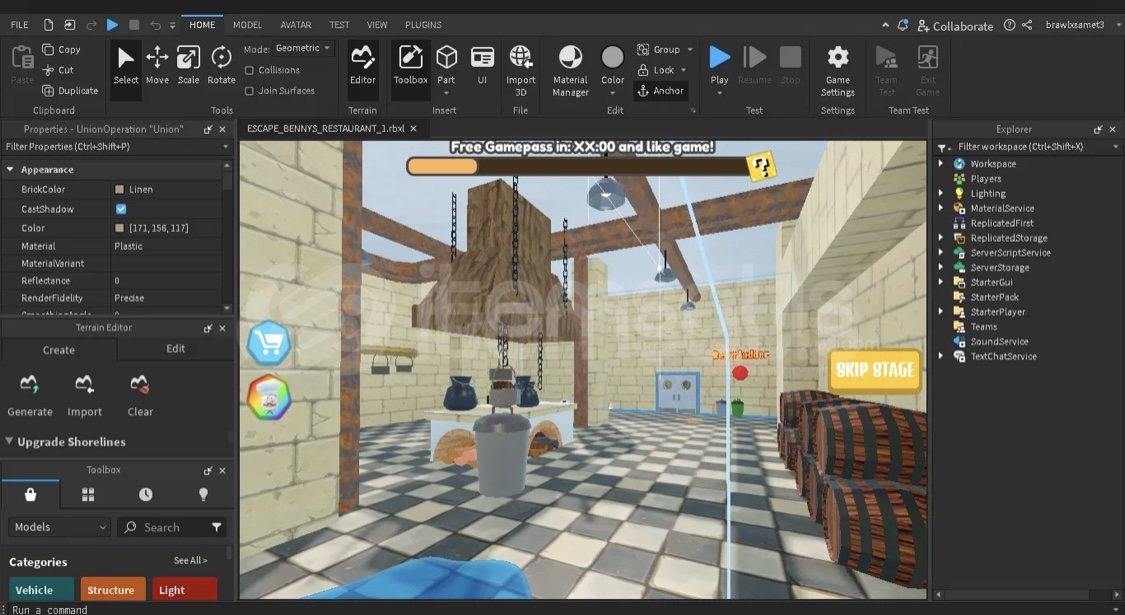This screenshot has height=615, width=1125.
Task: Click the Color property swatch
Action: (120, 228)
